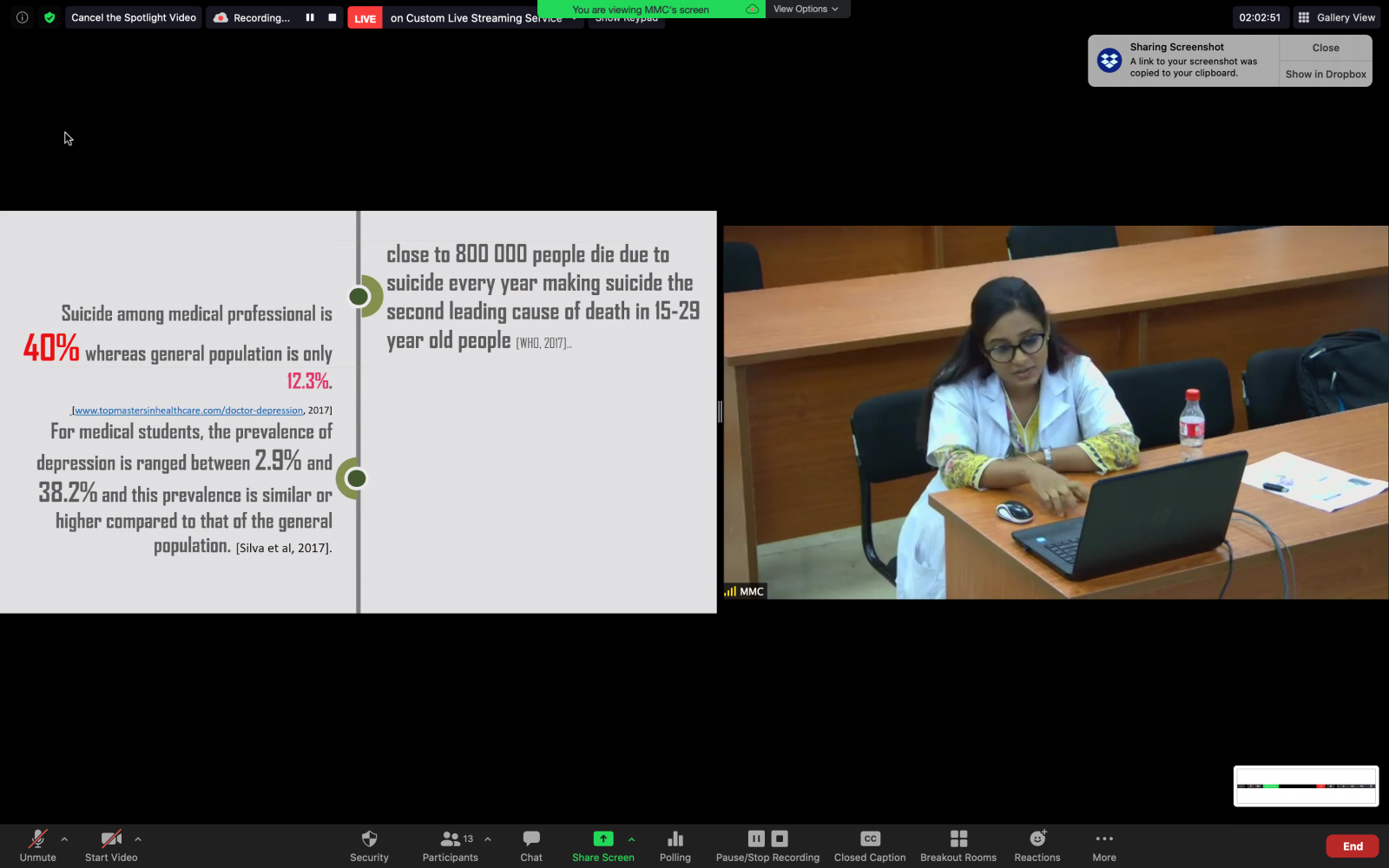
Task: Expand video options arrow beside Start Video
Action: [138, 839]
